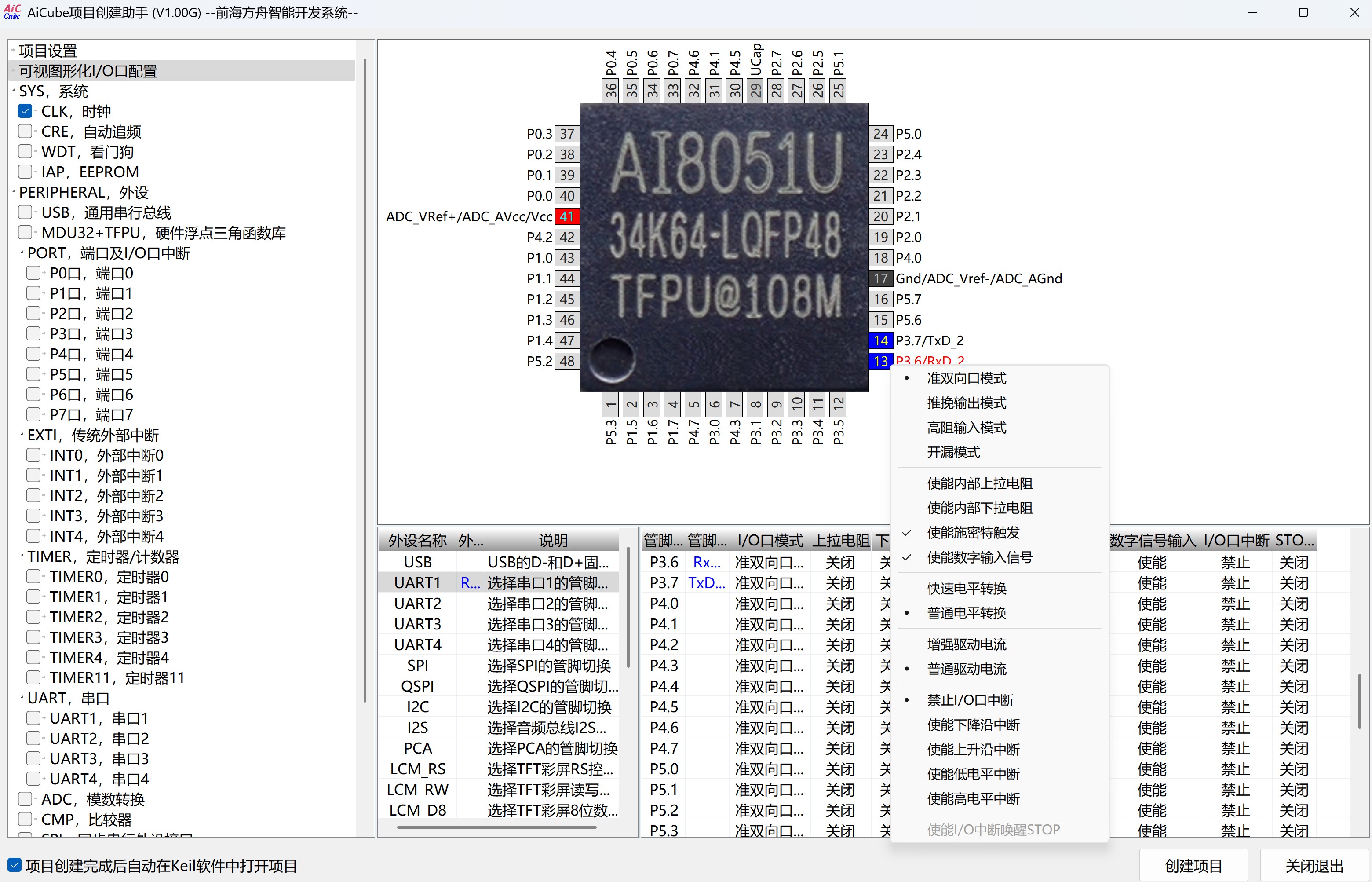Click pin 14 blue box for P3.7/TxD_2
1372x882 pixels.
click(x=880, y=341)
